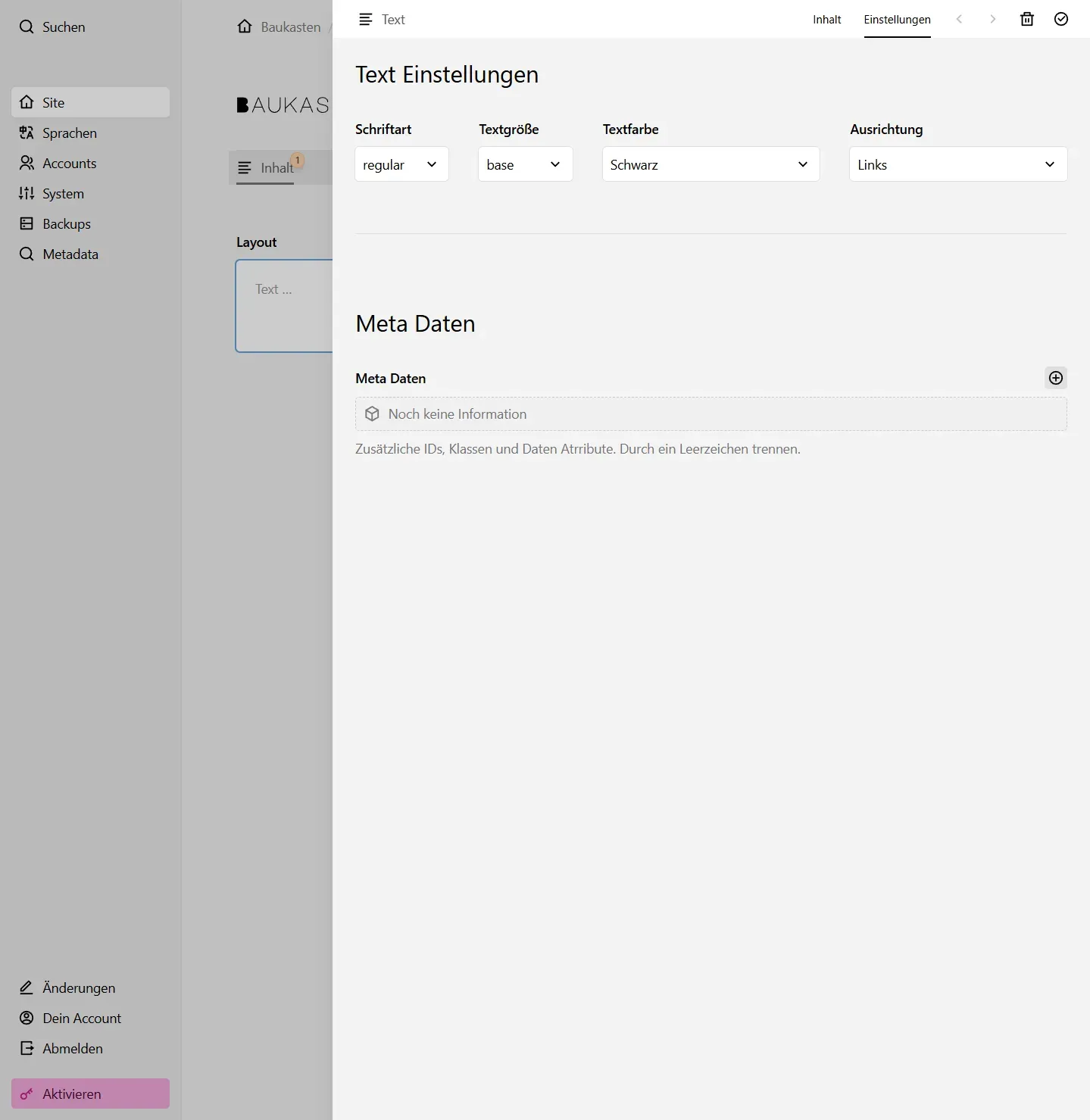
Task: Open Änderungen via the pencil icon
Action: (x=78, y=987)
